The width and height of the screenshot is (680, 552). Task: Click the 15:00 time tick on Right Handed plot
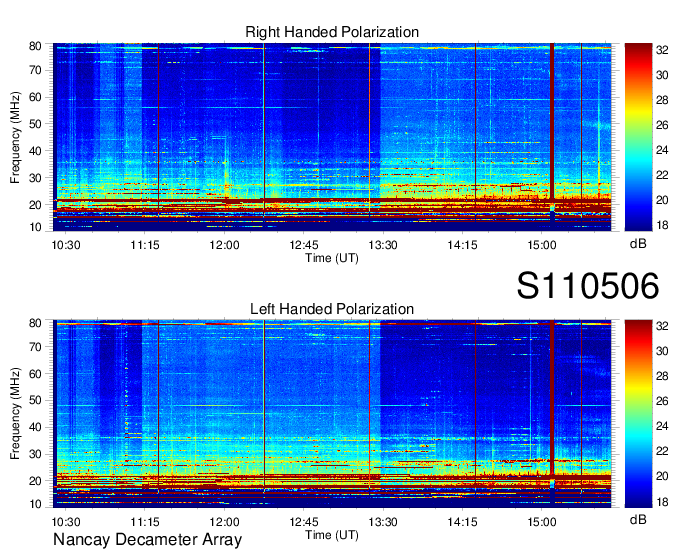tap(542, 245)
